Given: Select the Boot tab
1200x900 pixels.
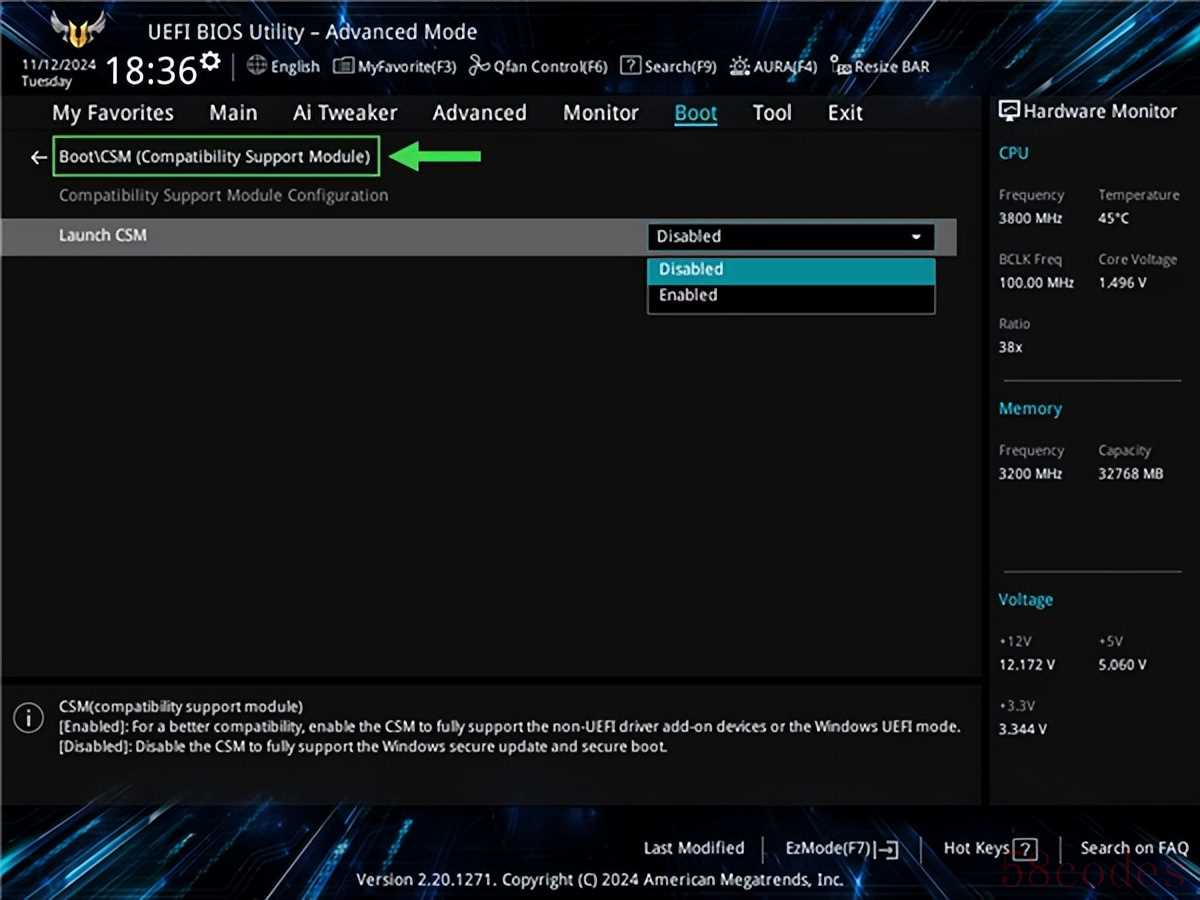Looking at the screenshot, I should click(x=696, y=113).
